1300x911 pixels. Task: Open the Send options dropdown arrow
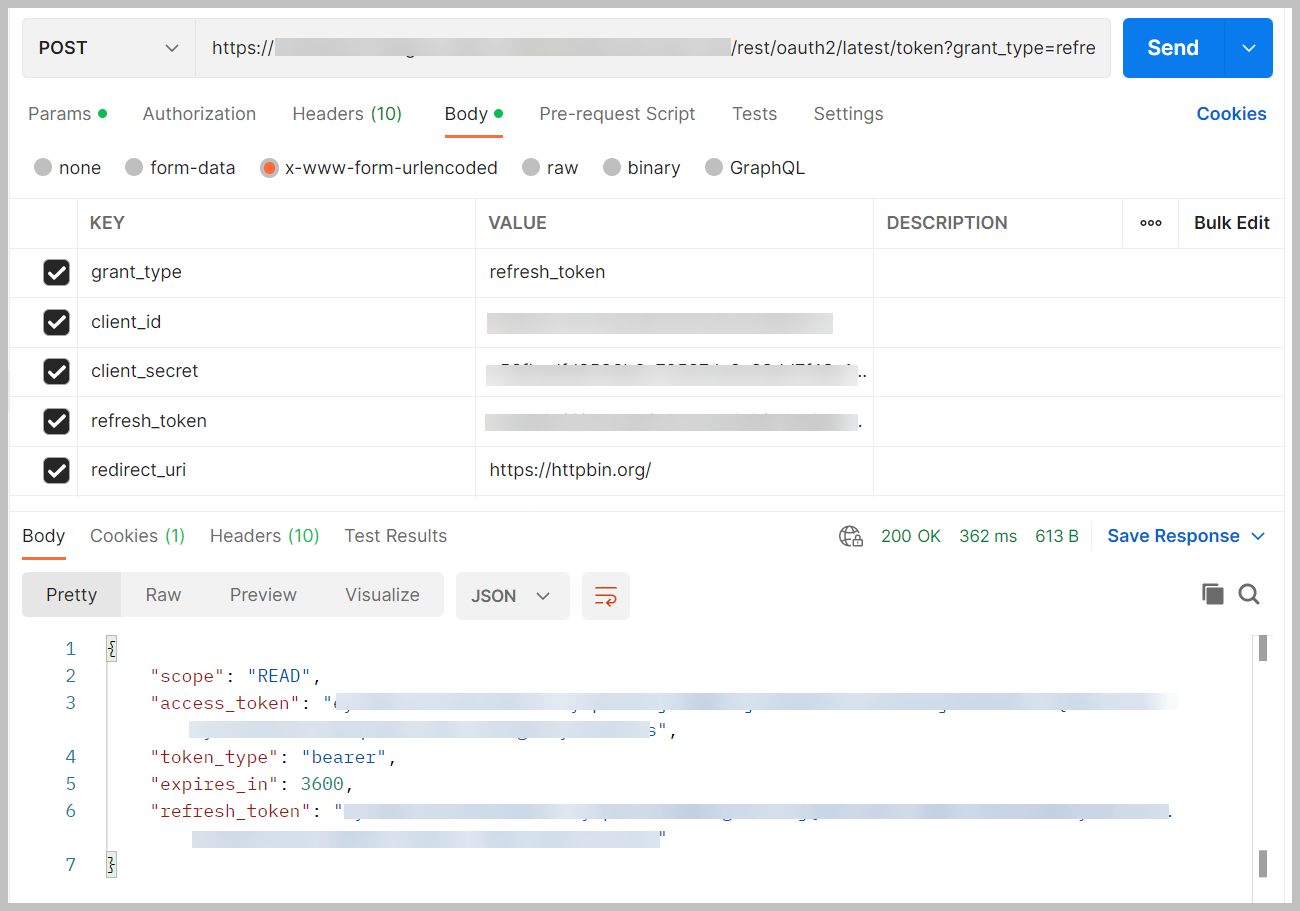pos(1249,48)
